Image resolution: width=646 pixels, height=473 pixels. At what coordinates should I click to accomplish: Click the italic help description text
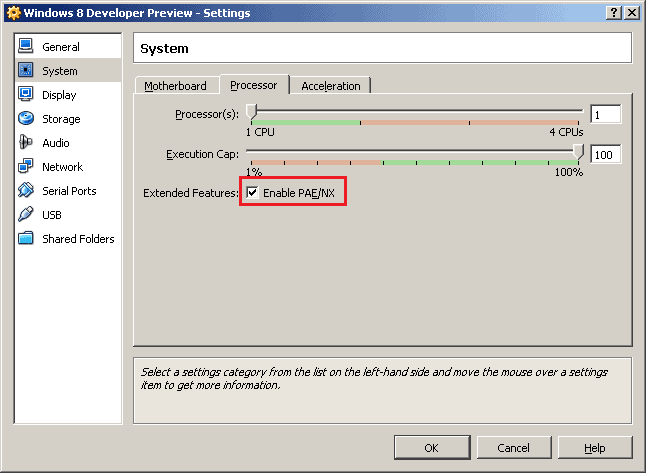[x=374, y=378]
